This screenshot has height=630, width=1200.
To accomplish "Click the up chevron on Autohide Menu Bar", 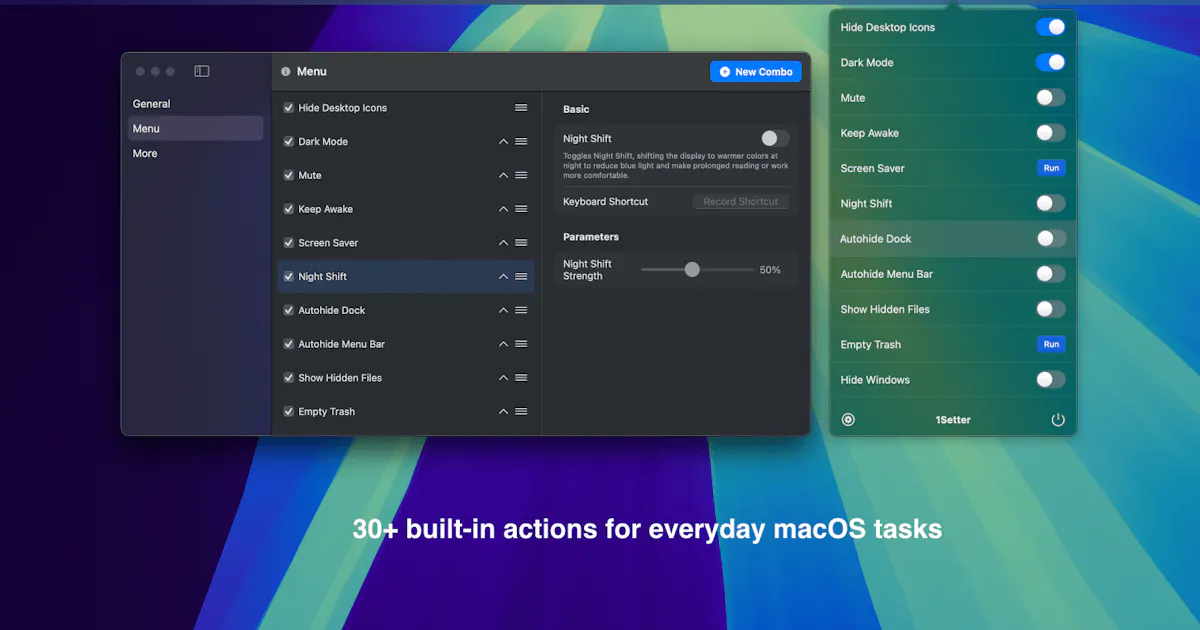I will point(503,344).
